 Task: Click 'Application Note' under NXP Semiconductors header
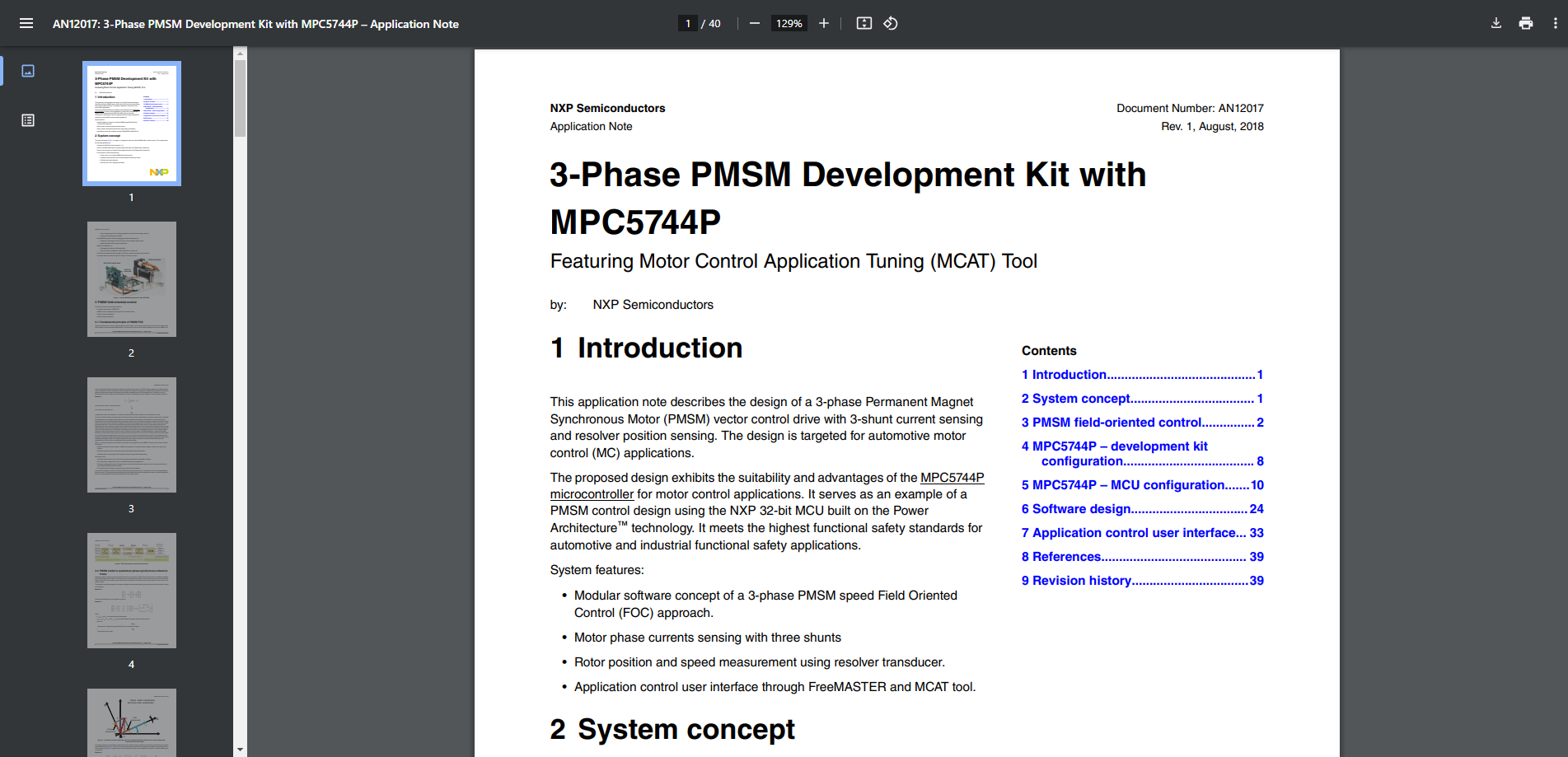(591, 126)
